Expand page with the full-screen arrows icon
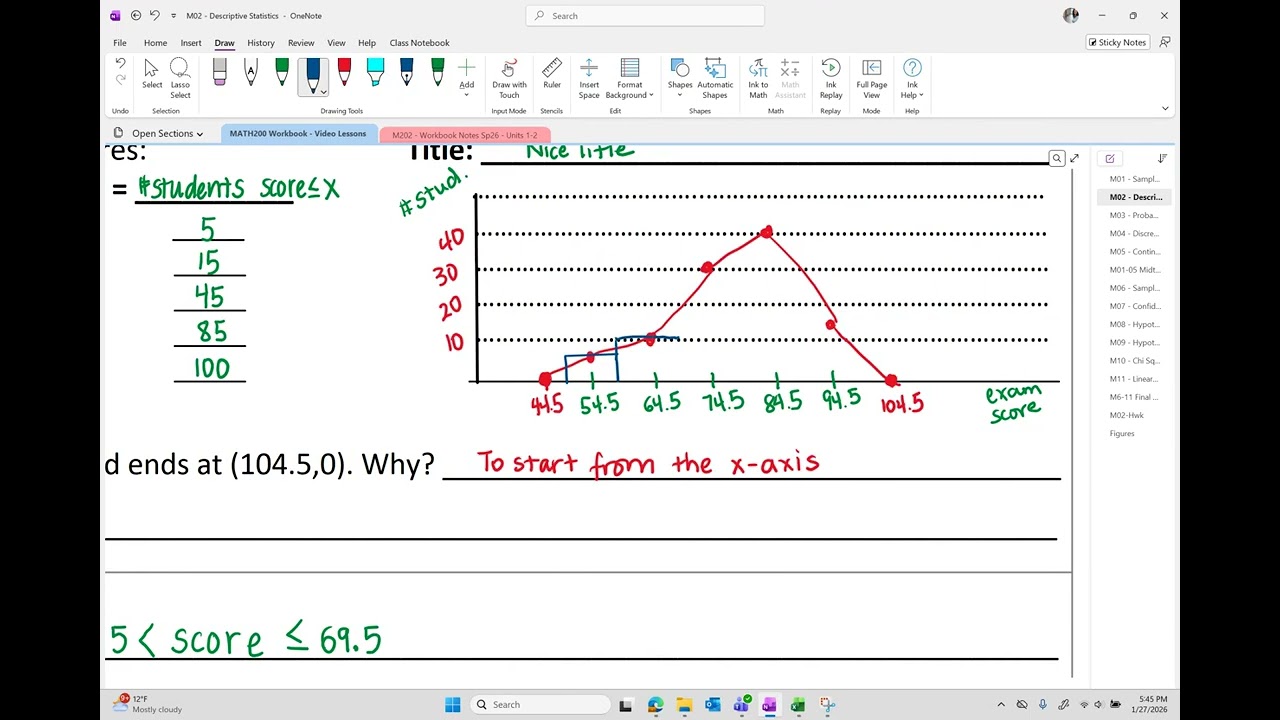Image resolution: width=1280 pixels, height=720 pixels. [x=1074, y=158]
